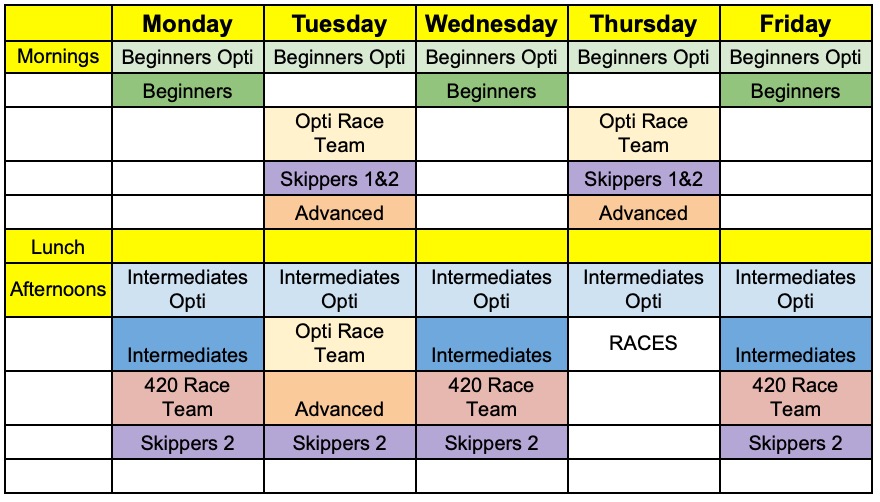Select Wednesday's green Beginners cell
This screenshot has width=880, height=502.
[x=492, y=91]
